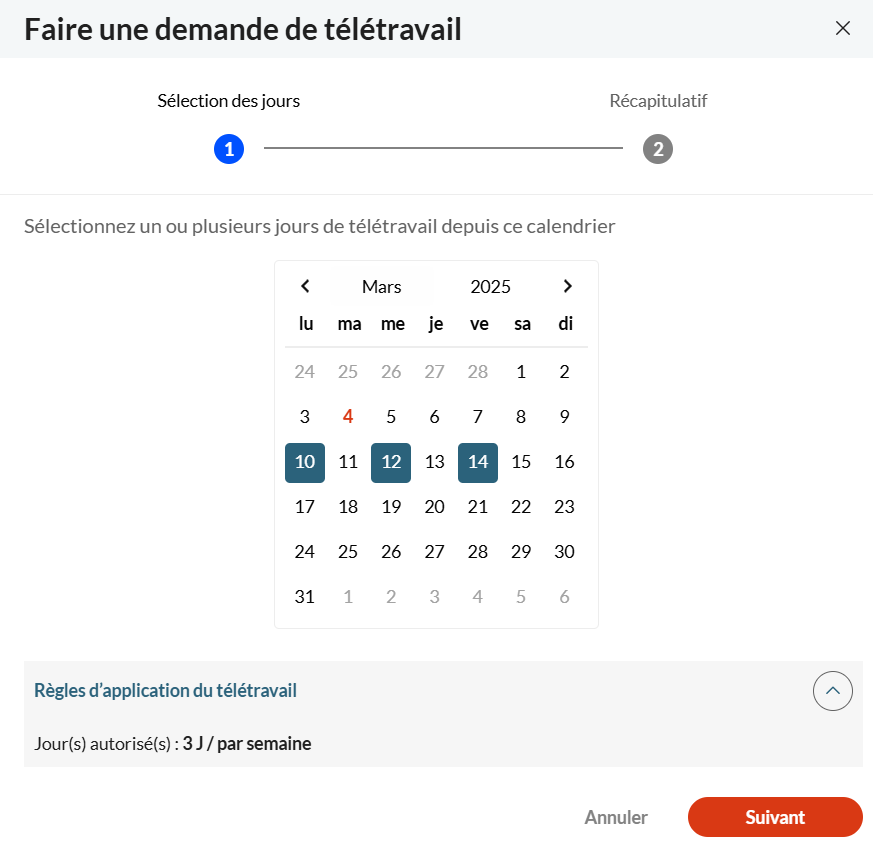Switch to the Récapitulatif step label

(x=658, y=101)
